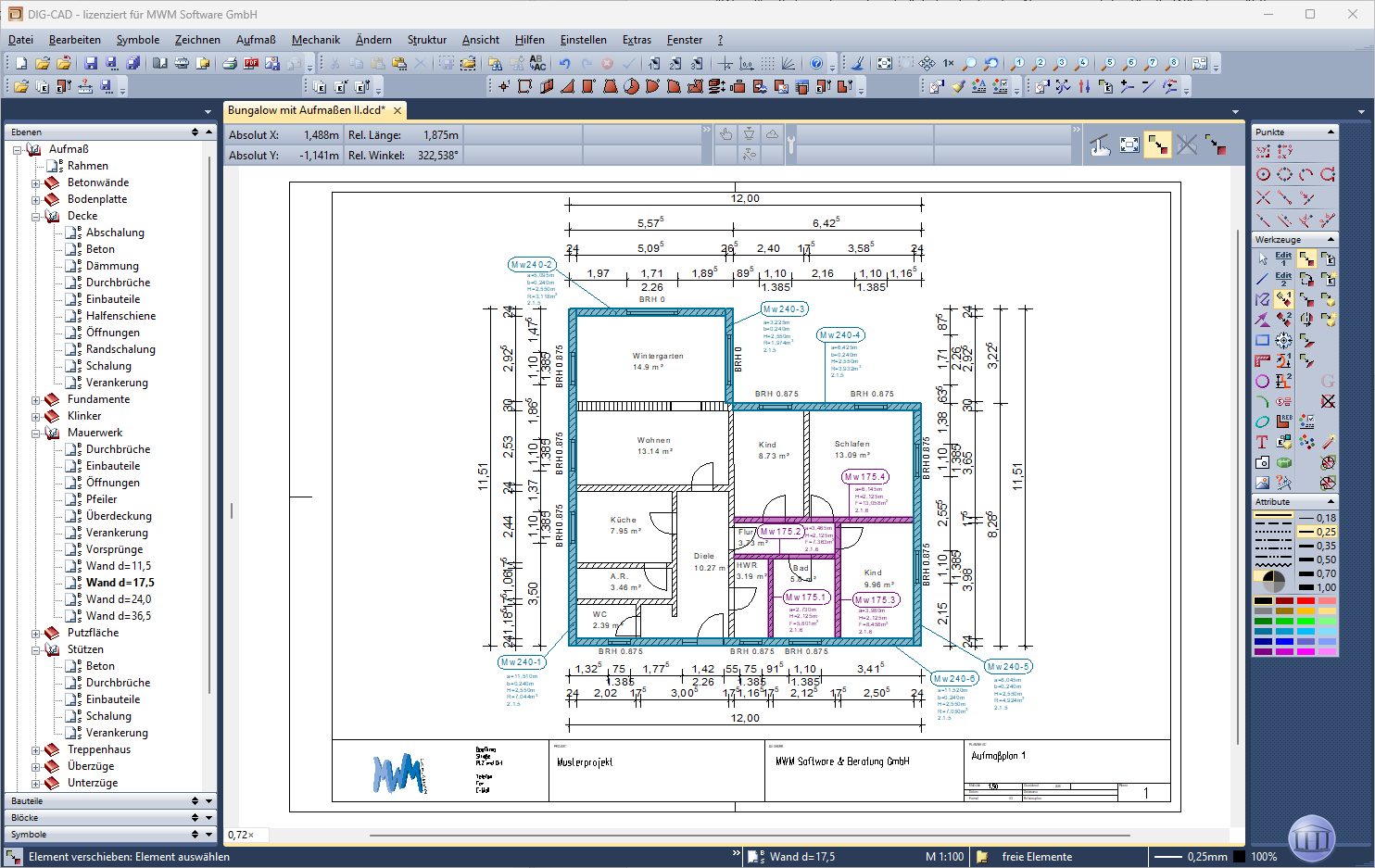Select the arrow pointer tool
The height and width of the screenshot is (868, 1375).
click(x=1262, y=258)
